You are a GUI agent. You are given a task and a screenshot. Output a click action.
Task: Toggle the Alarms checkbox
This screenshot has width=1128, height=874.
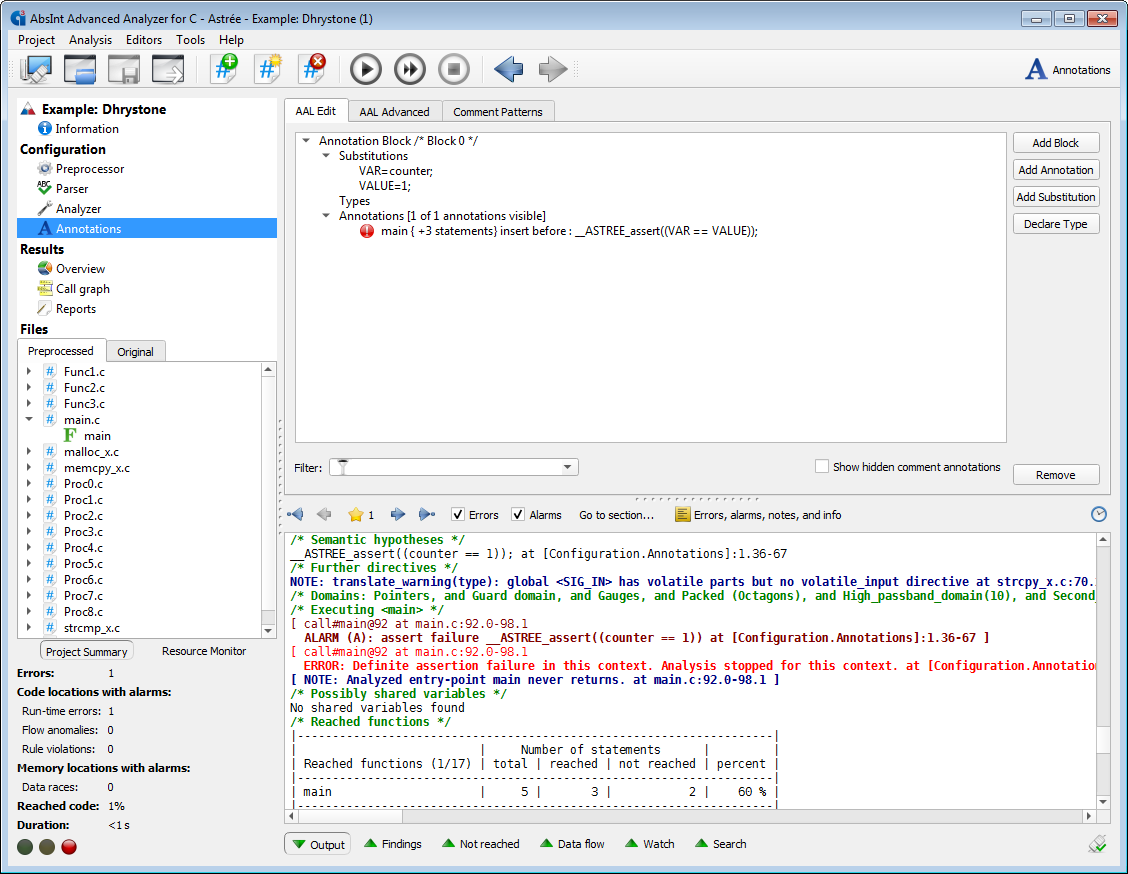pos(518,514)
